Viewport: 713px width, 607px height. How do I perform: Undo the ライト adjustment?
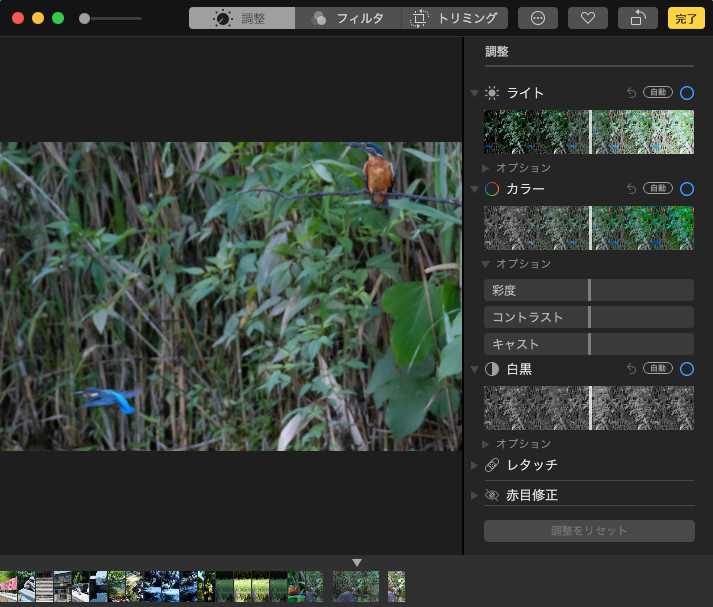(x=631, y=93)
